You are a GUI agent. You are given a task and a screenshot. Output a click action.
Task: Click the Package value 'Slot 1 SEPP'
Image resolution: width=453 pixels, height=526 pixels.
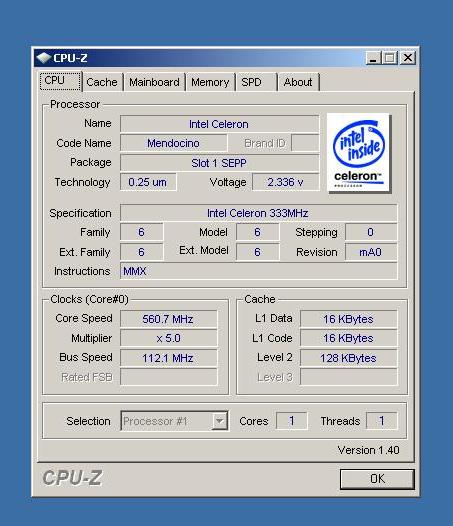(219, 163)
